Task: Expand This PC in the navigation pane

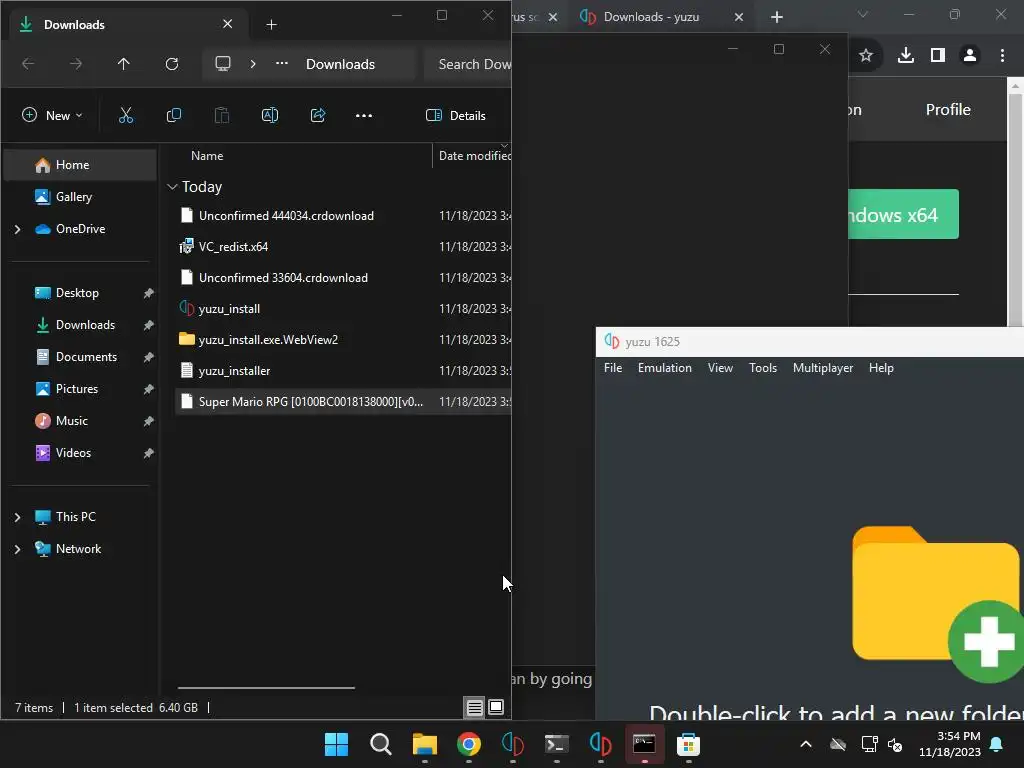Action: 18,517
